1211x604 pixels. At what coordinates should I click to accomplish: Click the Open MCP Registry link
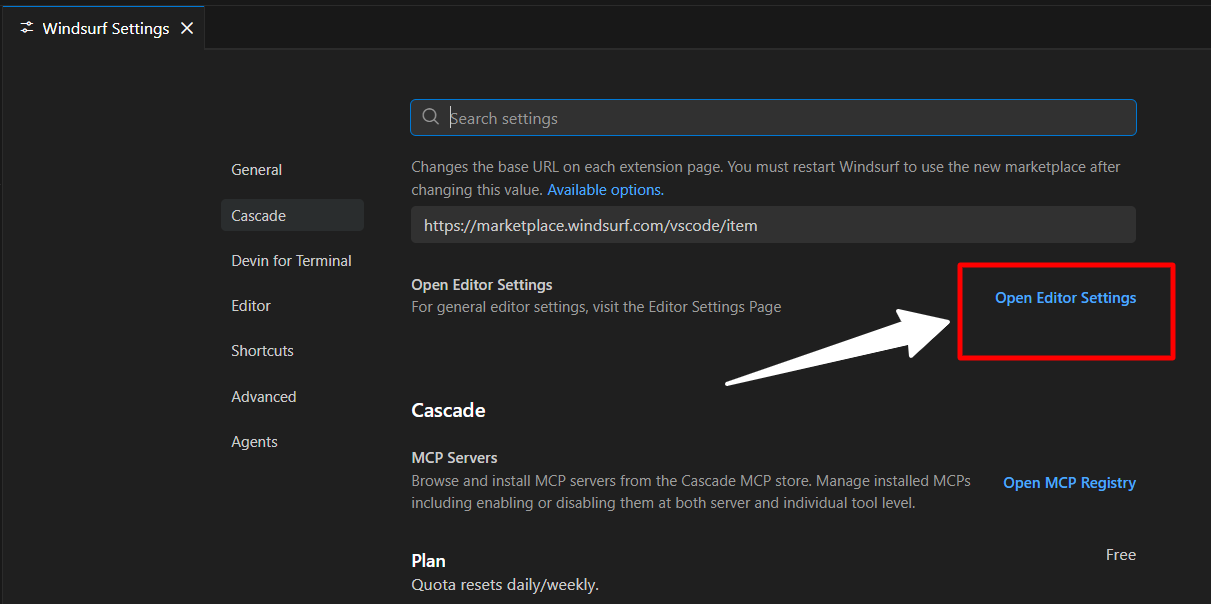tap(1069, 483)
